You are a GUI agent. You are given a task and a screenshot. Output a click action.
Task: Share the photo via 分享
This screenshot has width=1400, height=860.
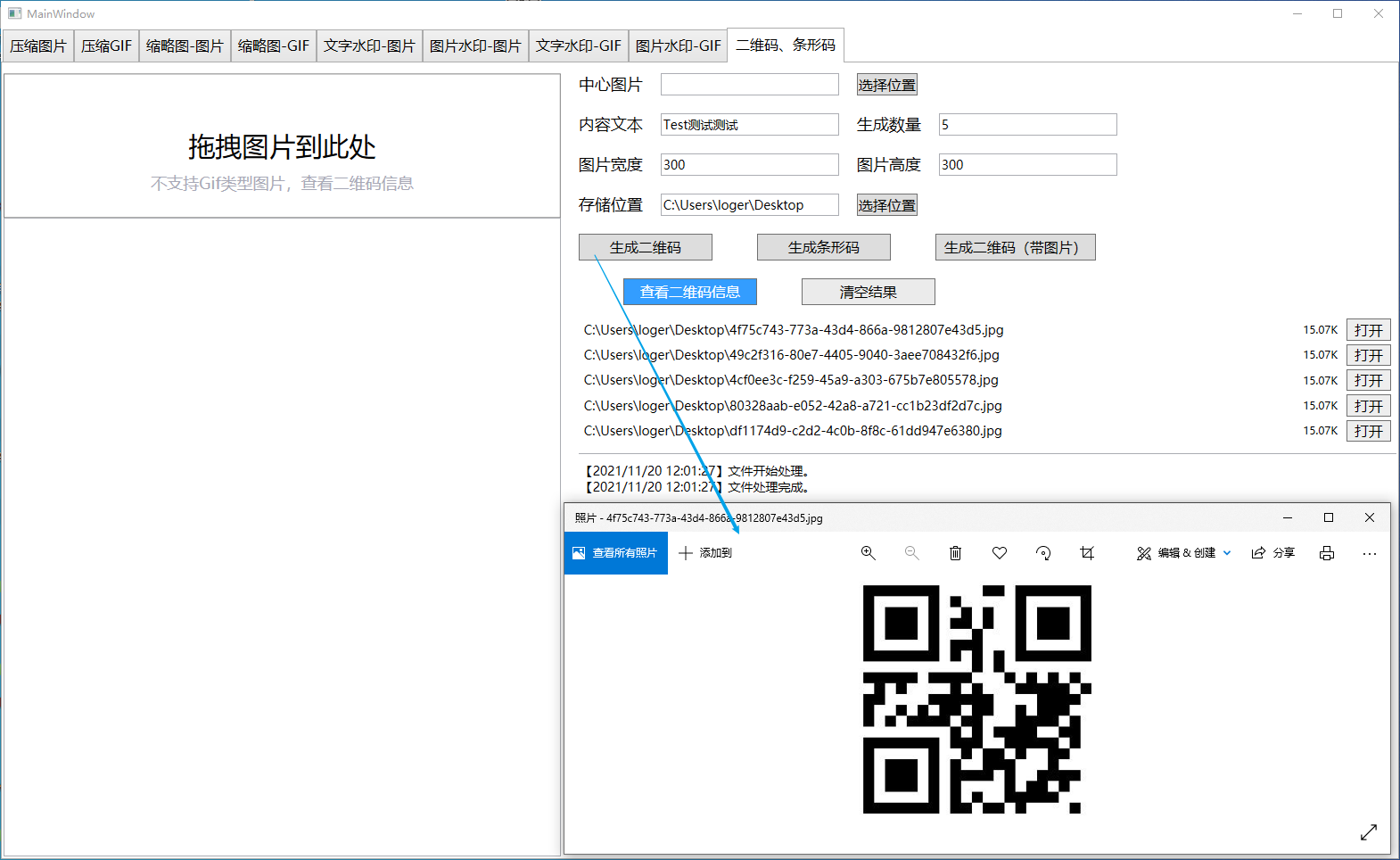[1273, 553]
